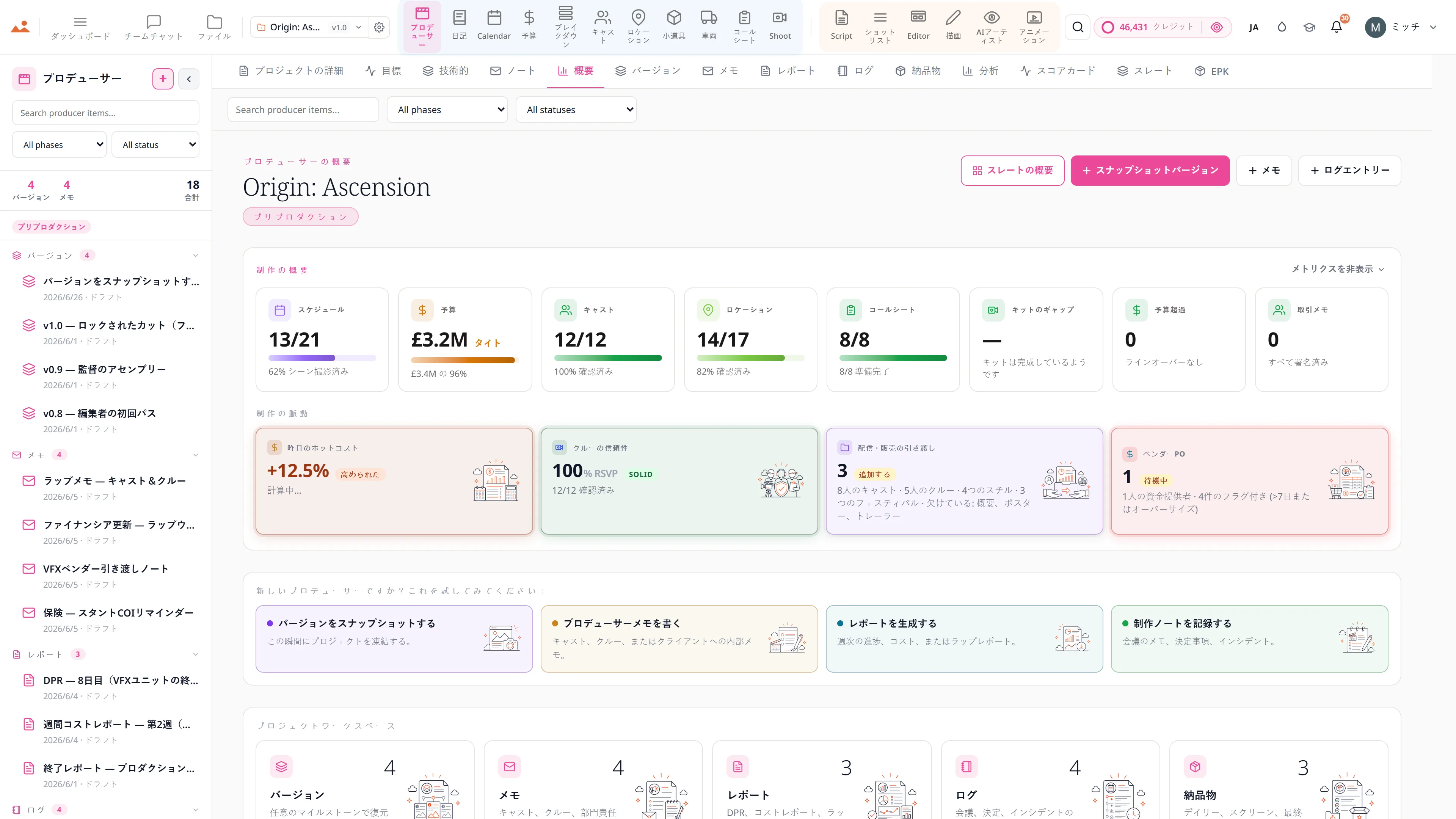Open the Script tool
The height and width of the screenshot is (819, 1456).
pos(841,25)
